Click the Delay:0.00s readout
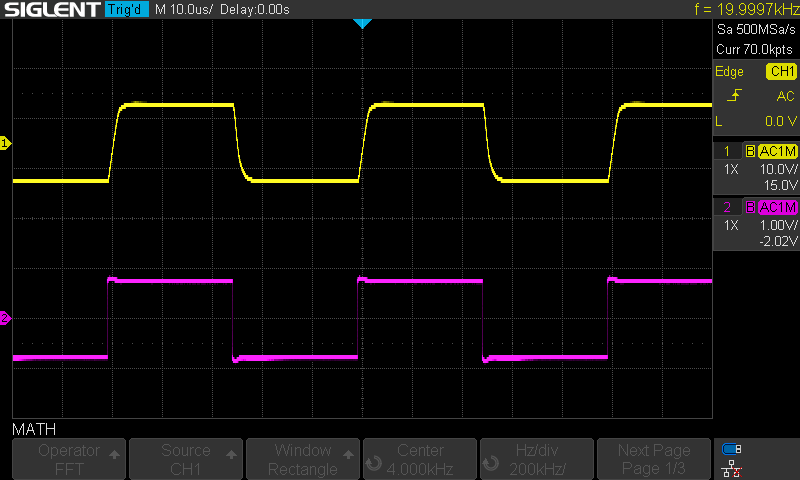 click(255, 9)
